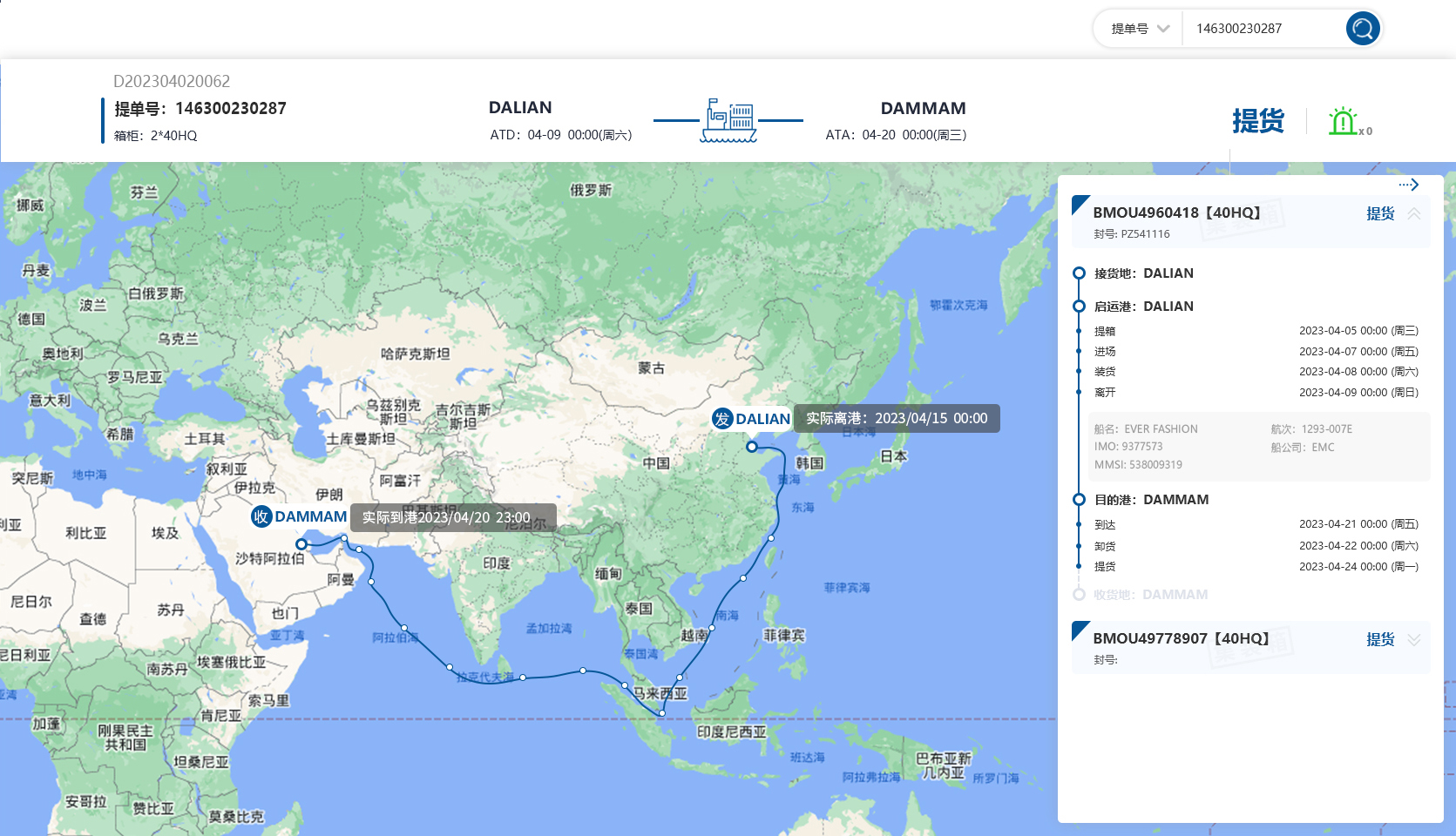Focus the bill number search input

point(1263,29)
